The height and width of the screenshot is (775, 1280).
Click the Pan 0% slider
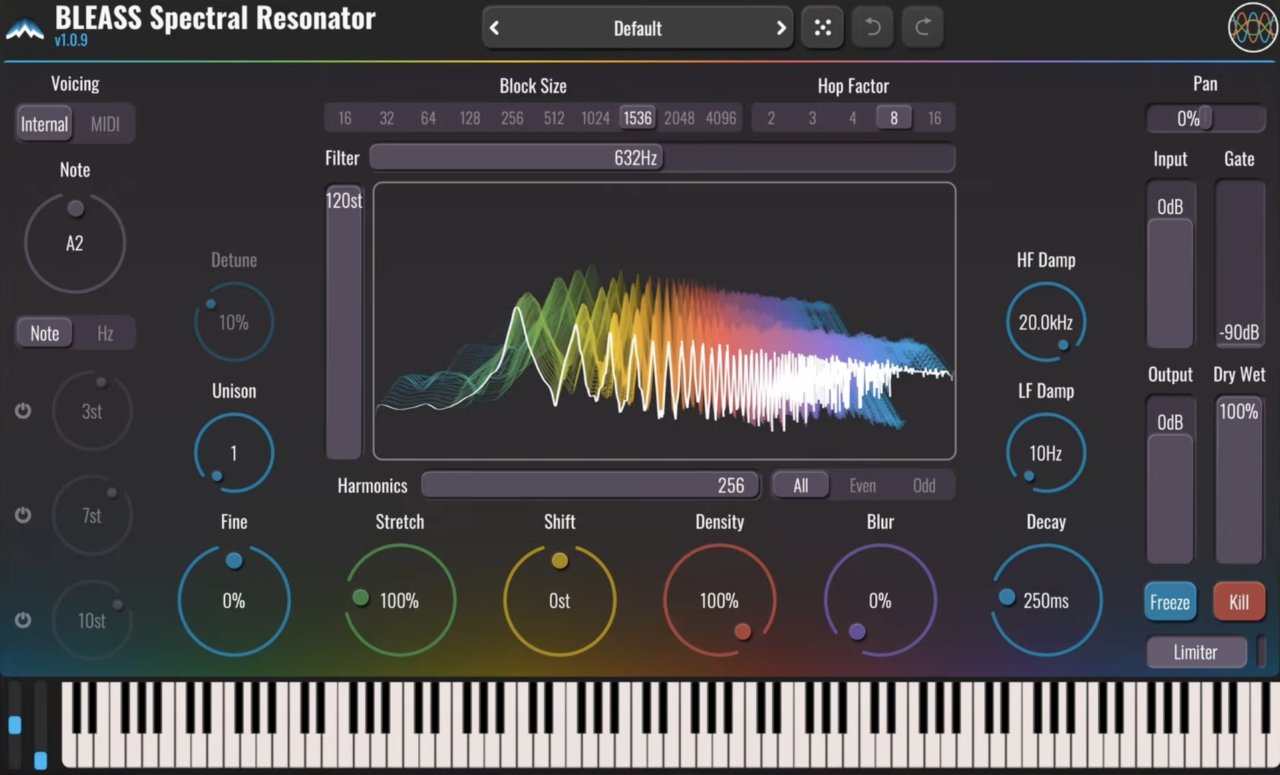point(1205,118)
